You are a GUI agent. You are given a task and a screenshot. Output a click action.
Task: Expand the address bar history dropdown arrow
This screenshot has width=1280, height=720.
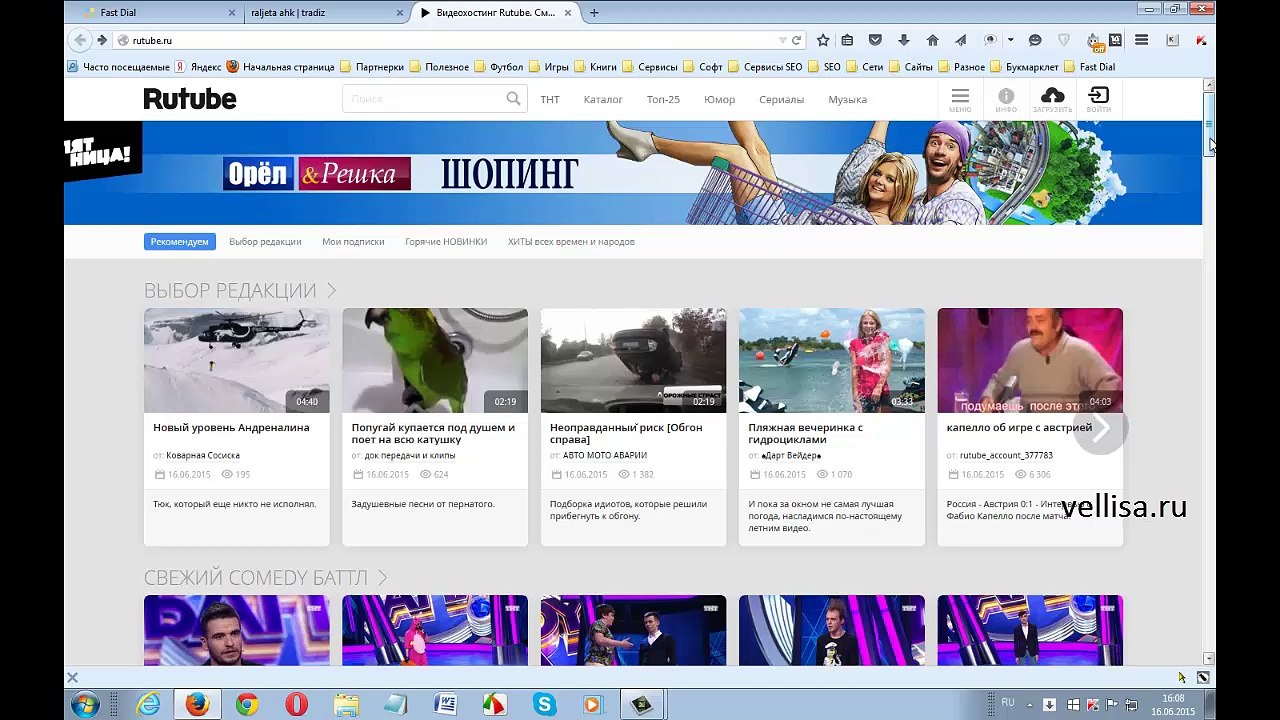[782, 40]
